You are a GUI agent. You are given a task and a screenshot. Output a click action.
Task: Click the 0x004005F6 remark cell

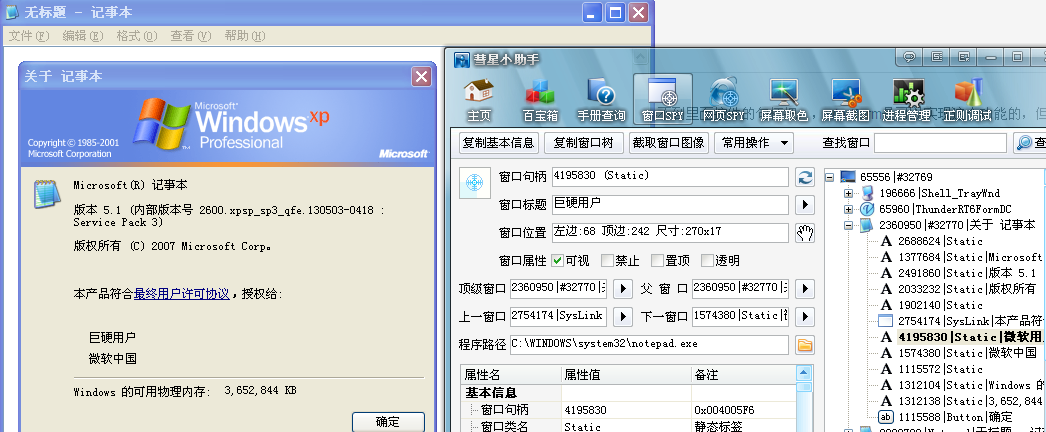743,410
